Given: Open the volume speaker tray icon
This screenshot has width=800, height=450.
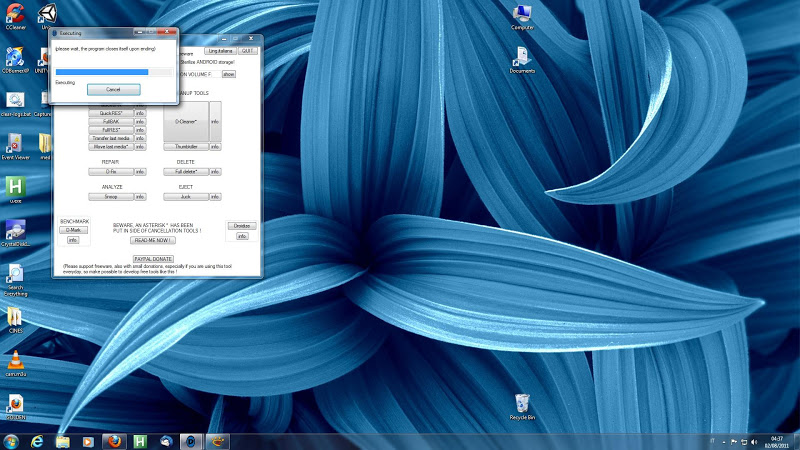Looking at the screenshot, I should tap(752, 440).
